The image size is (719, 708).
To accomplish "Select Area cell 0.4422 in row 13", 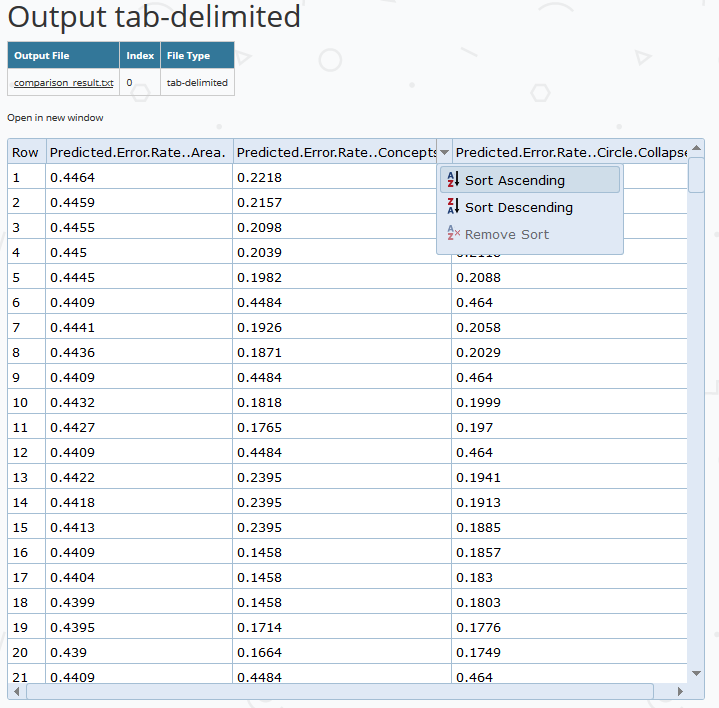I will pyautogui.click(x=139, y=477).
